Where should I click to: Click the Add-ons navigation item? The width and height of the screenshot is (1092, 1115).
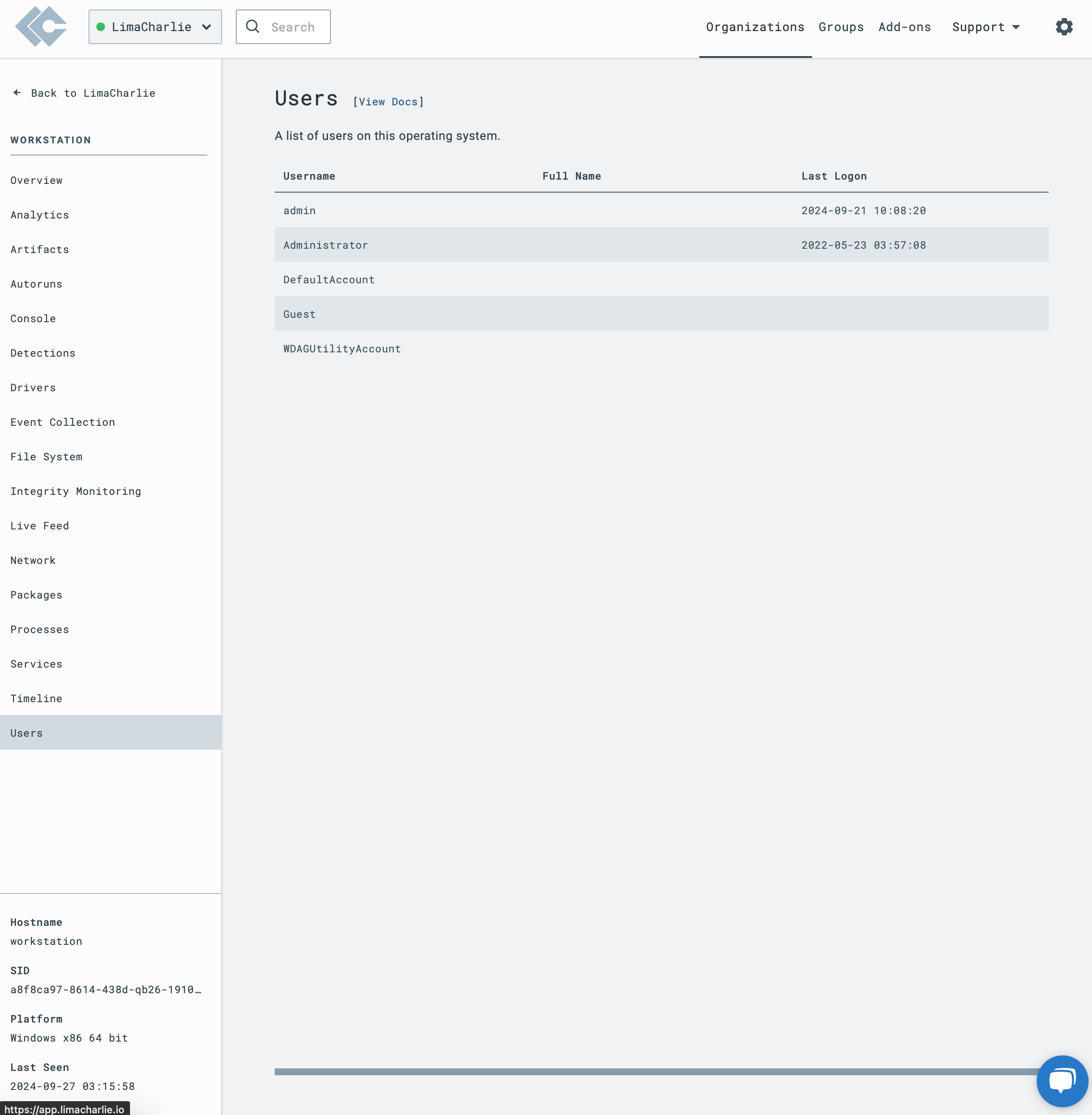click(x=904, y=27)
